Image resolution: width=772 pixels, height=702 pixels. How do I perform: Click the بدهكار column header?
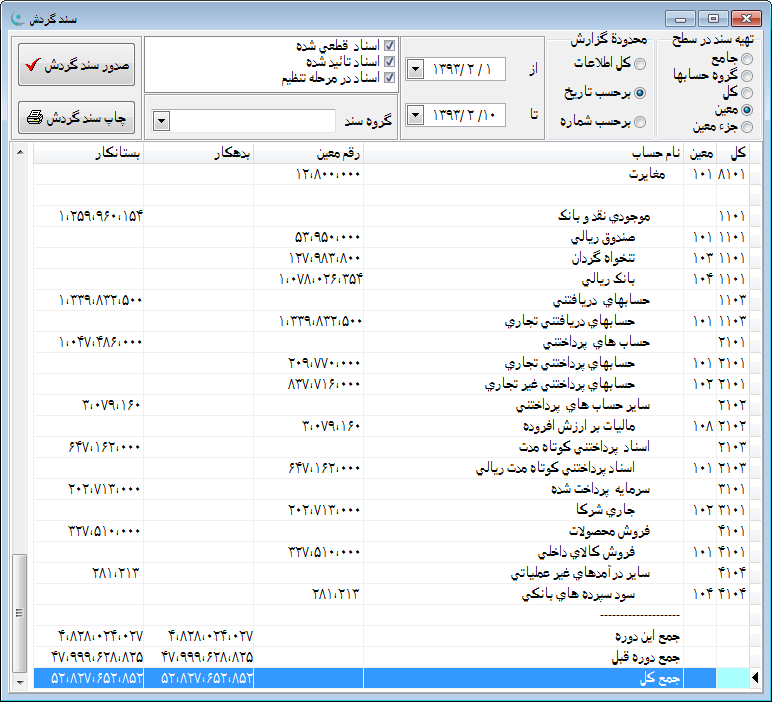pyautogui.click(x=198, y=153)
